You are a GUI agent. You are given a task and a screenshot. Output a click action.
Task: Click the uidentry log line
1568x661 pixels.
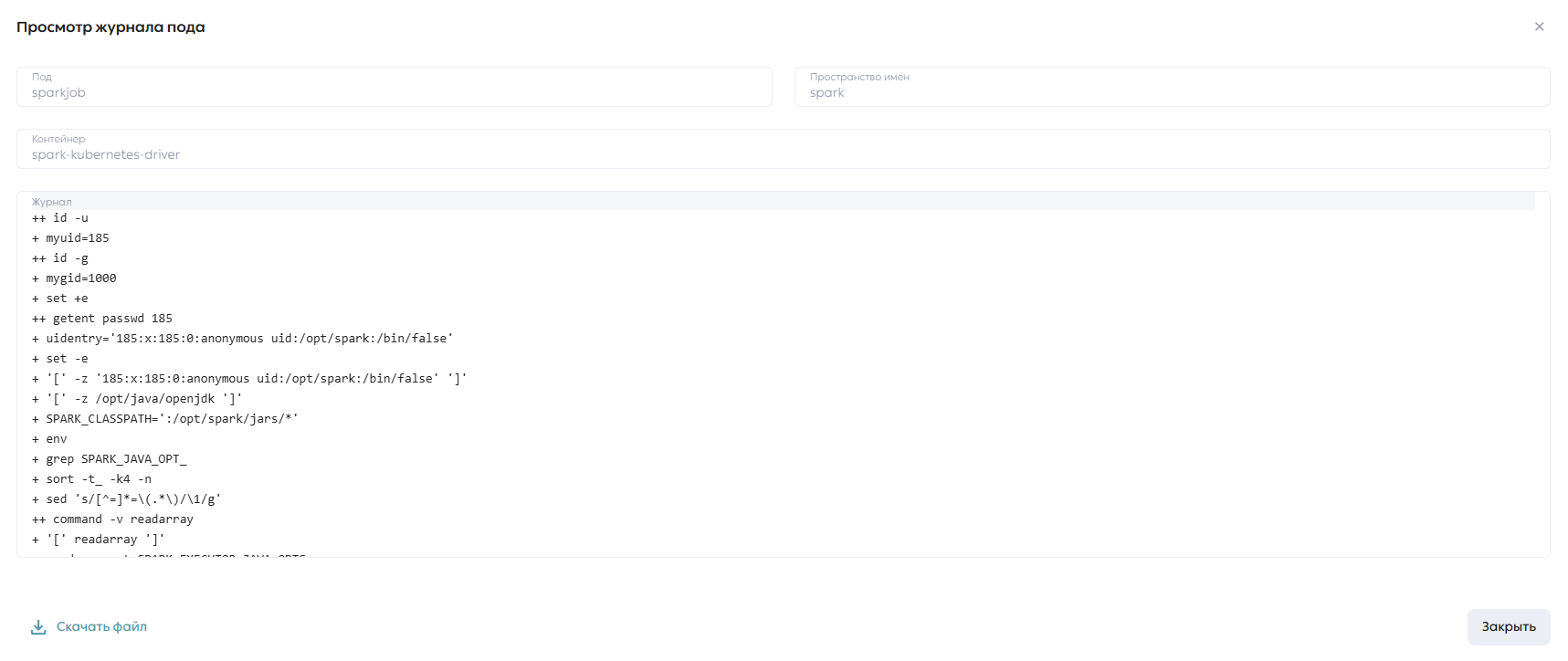[x=243, y=339]
